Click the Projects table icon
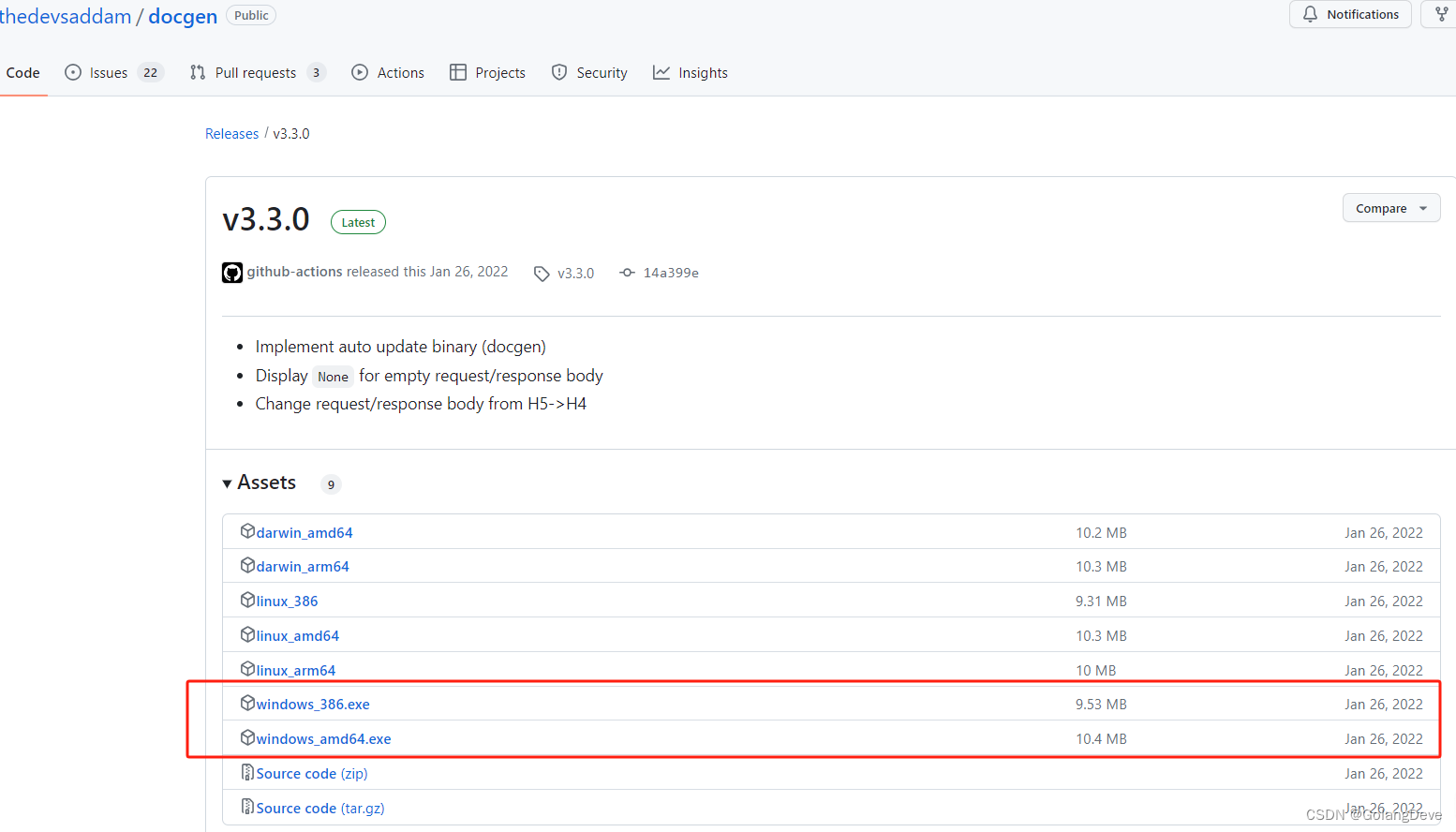This screenshot has height=832, width=1456. click(x=458, y=72)
